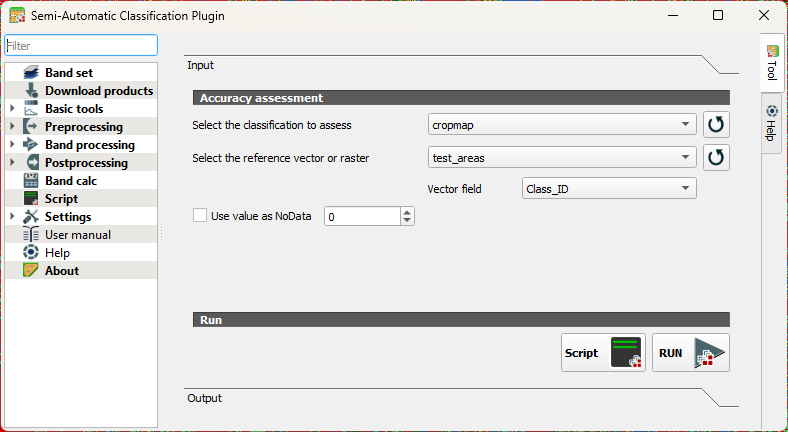Click the Download products icon
788x432 pixels.
[x=30, y=91]
